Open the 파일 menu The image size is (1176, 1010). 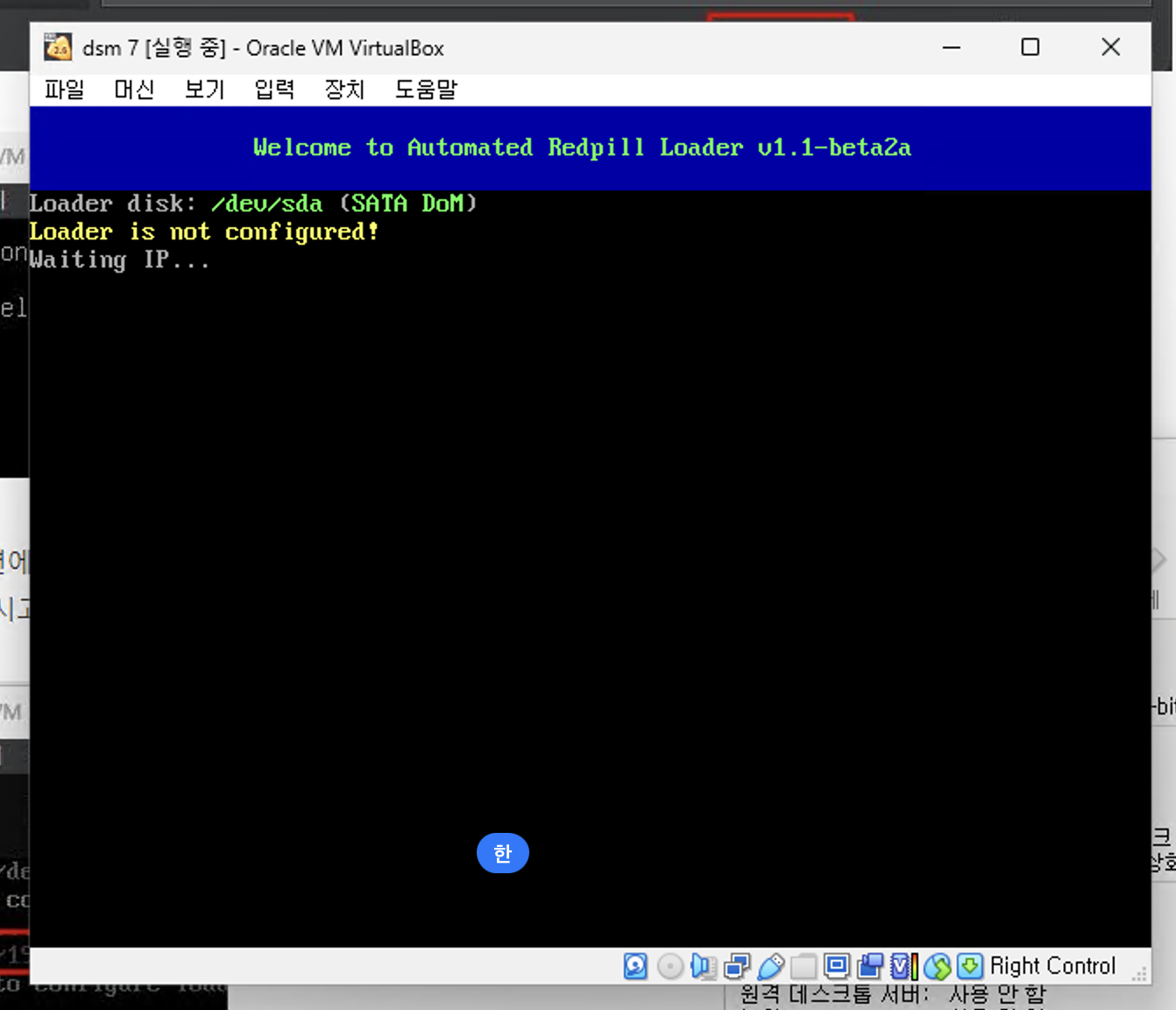point(64,89)
